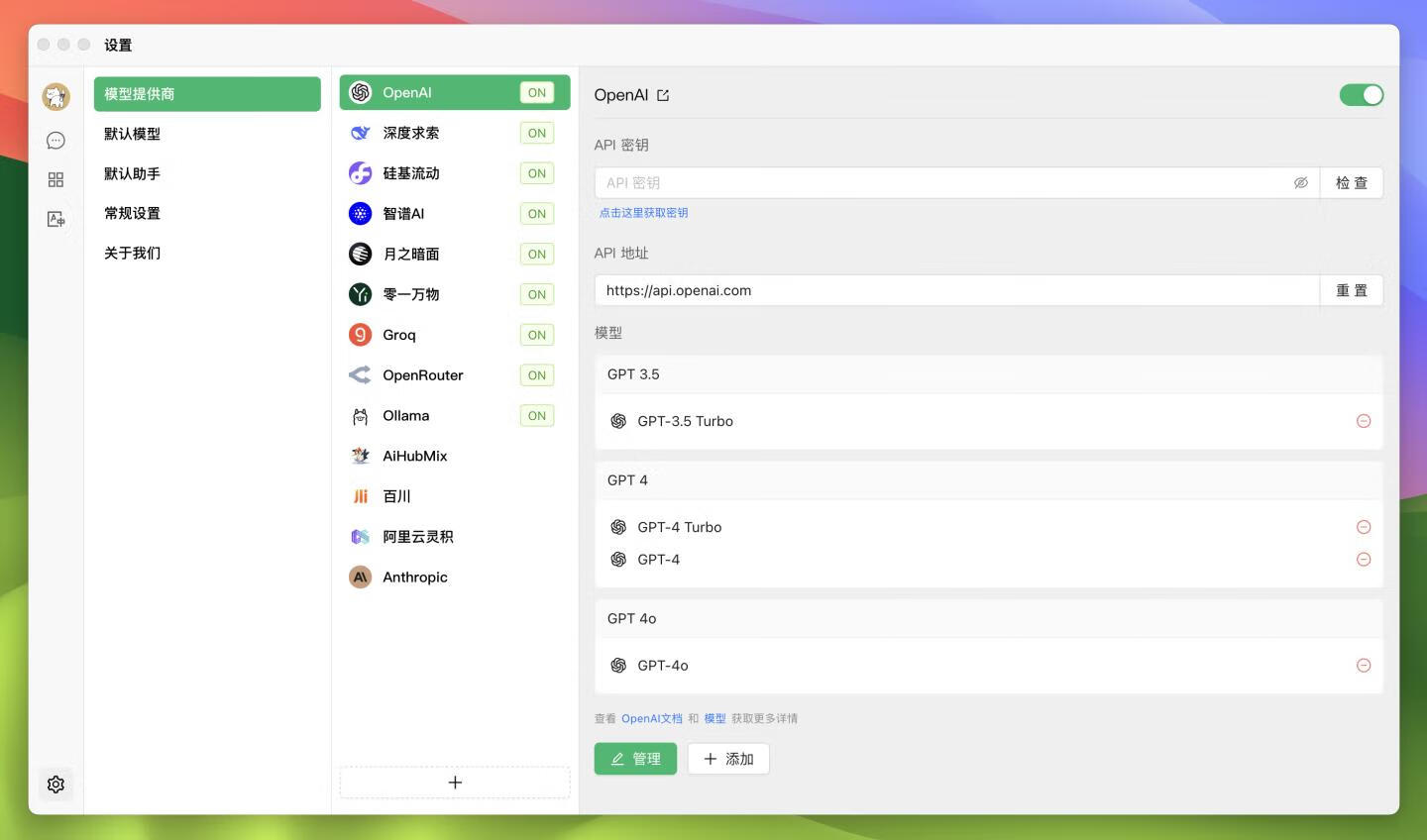Image resolution: width=1427 pixels, height=840 pixels.
Task: Click the ON badge for OpenAI
Action: pyautogui.click(x=537, y=92)
